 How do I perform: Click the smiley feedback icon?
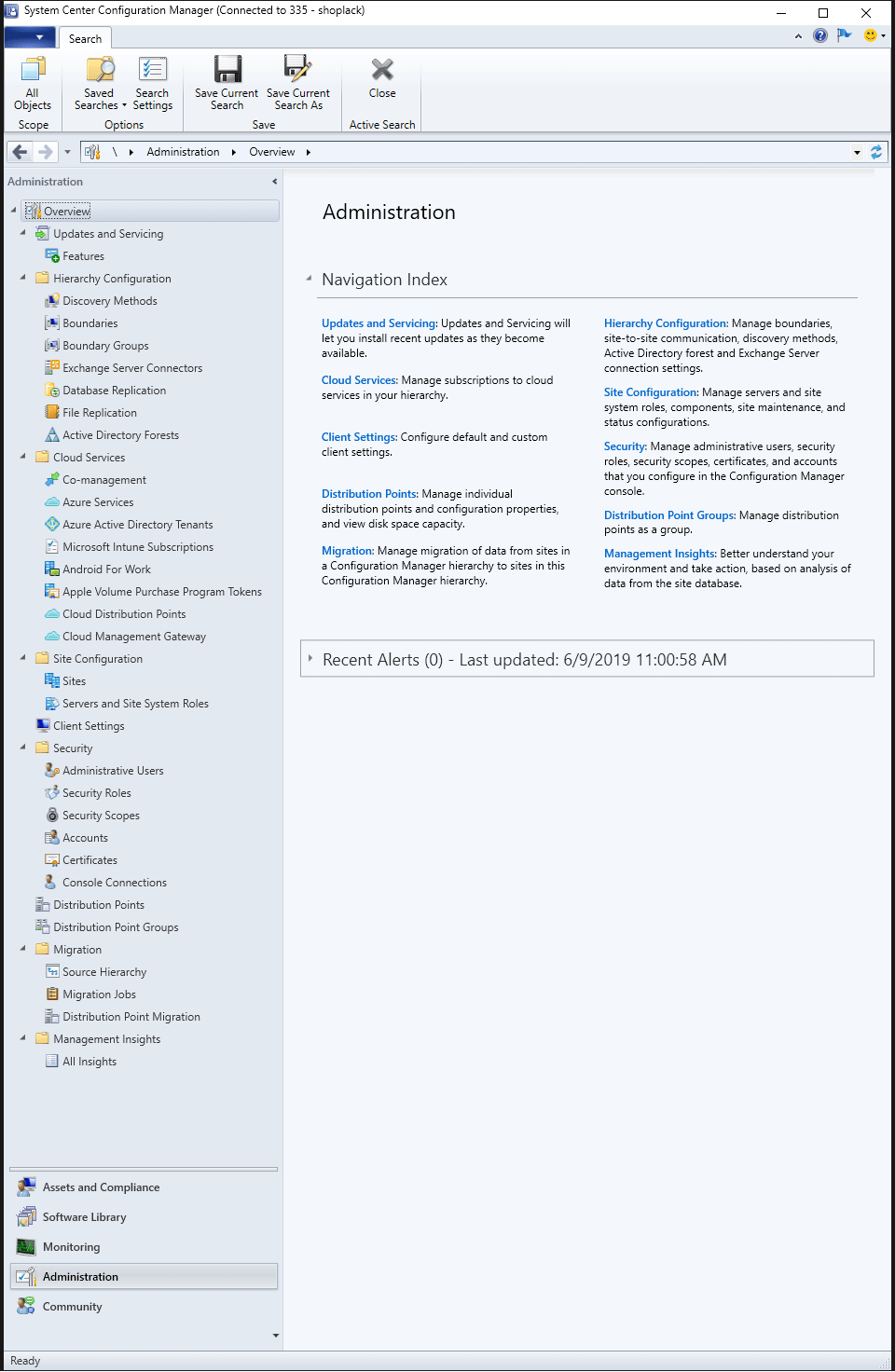pos(871,35)
